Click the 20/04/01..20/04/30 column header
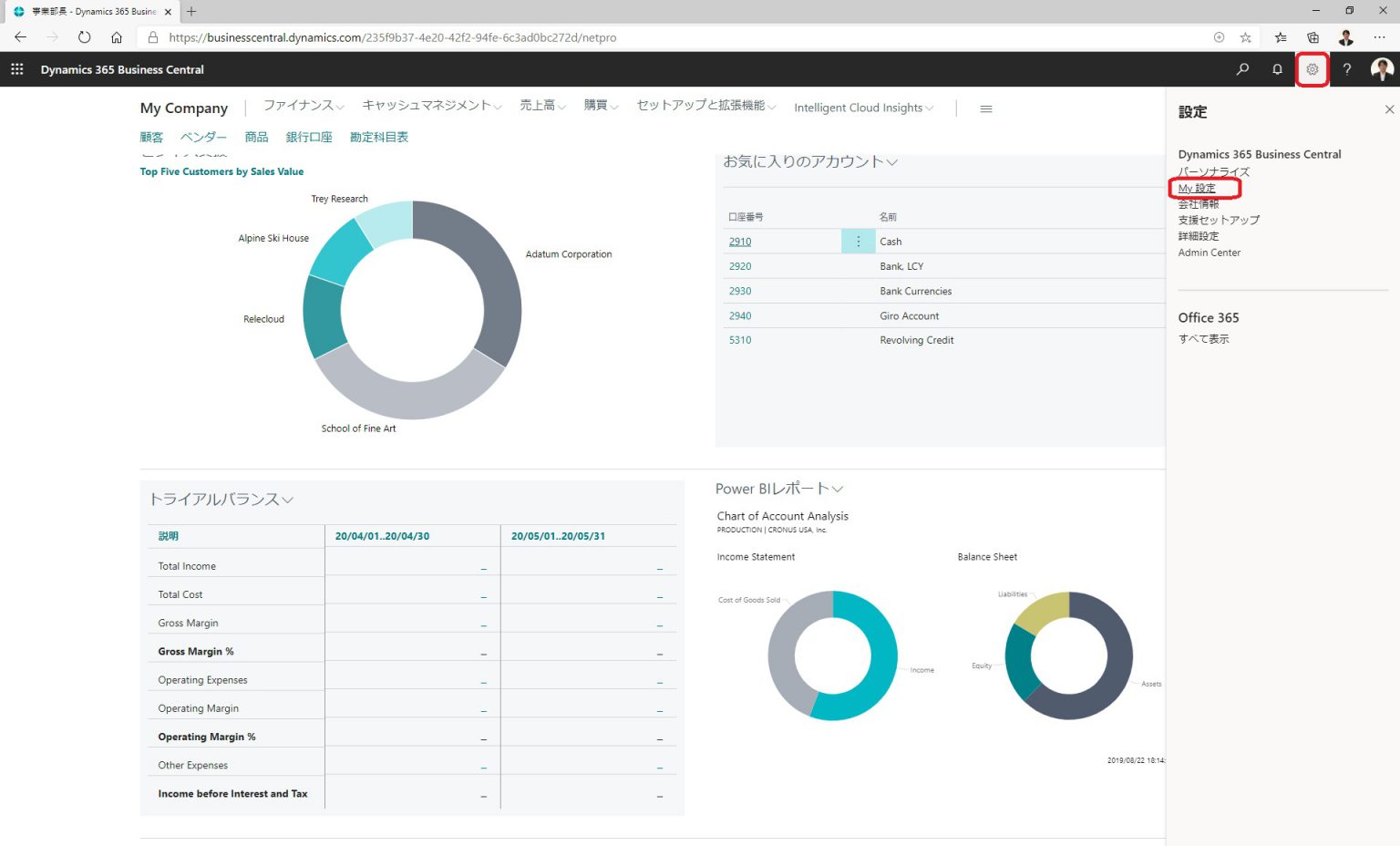 click(382, 536)
